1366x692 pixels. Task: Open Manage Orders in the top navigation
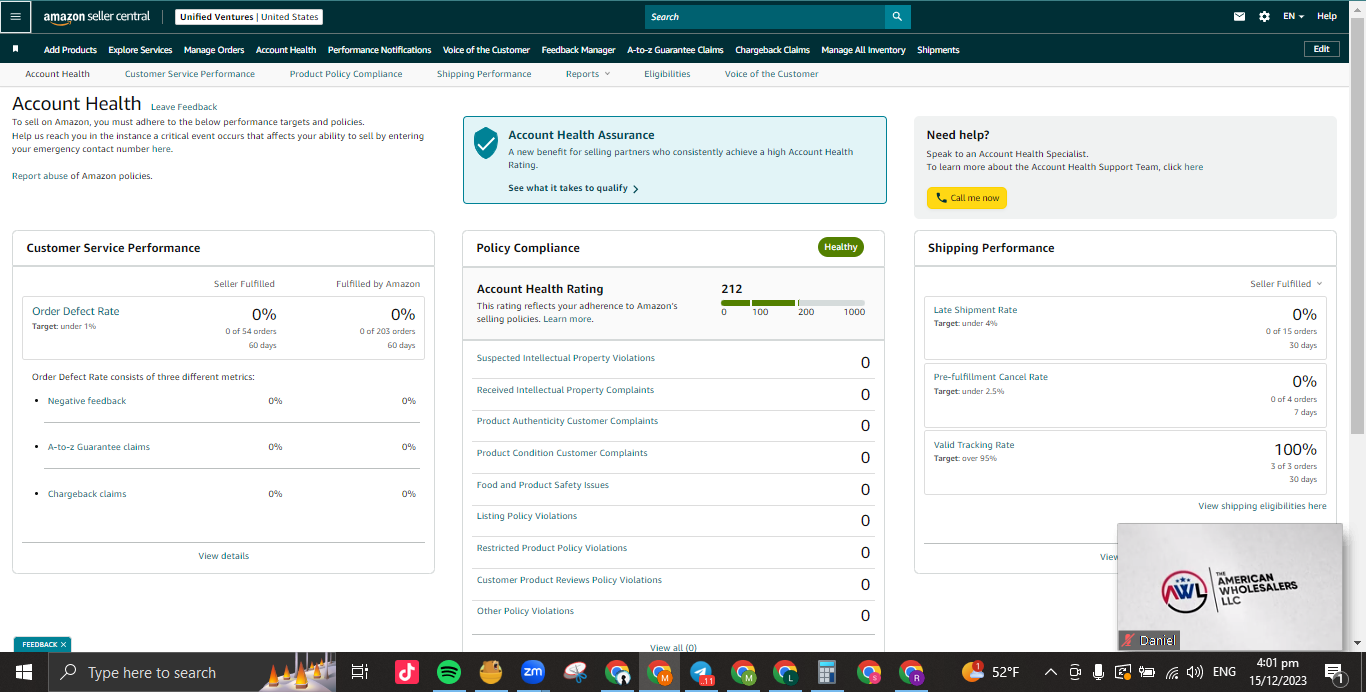[214, 50]
